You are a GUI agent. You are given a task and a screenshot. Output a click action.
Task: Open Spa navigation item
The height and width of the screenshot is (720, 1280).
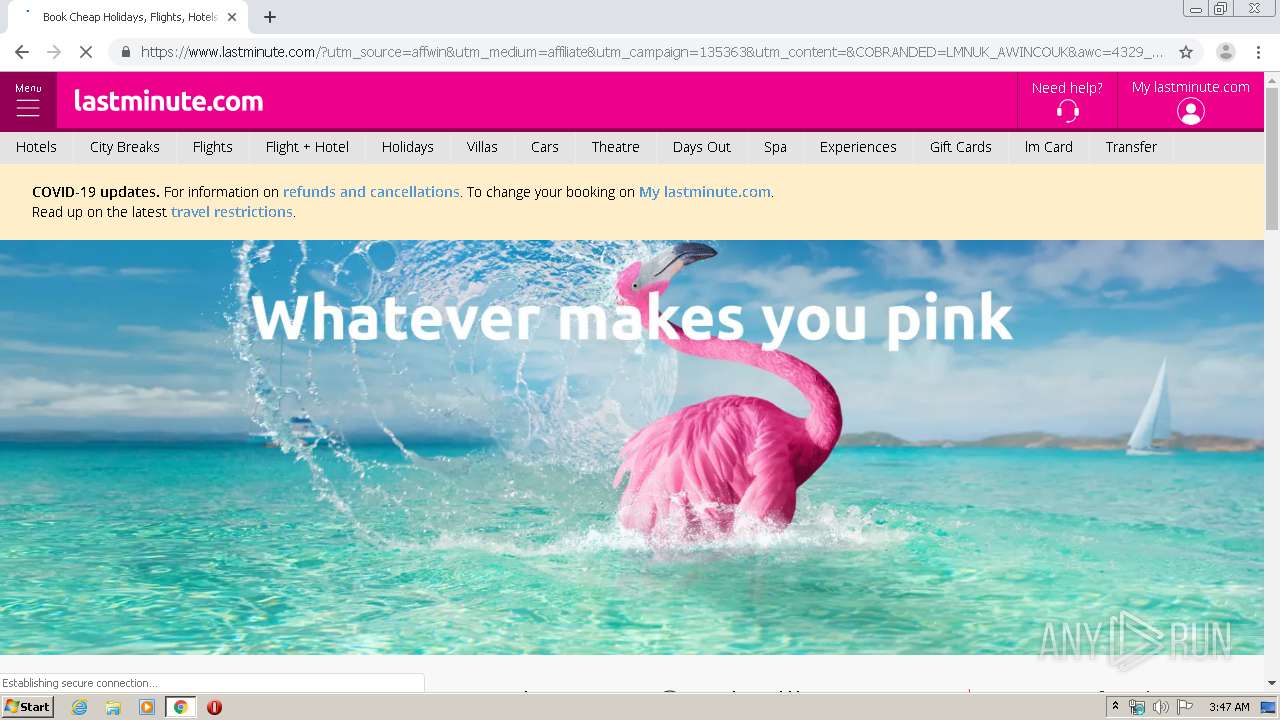[775, 147]
